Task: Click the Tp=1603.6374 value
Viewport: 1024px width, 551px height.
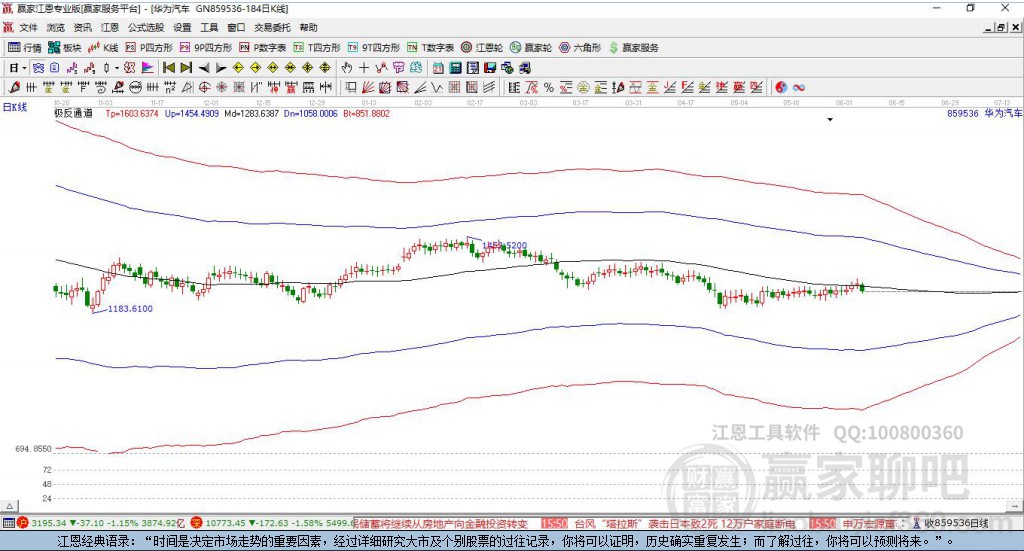Action: (x=132, y=114)
